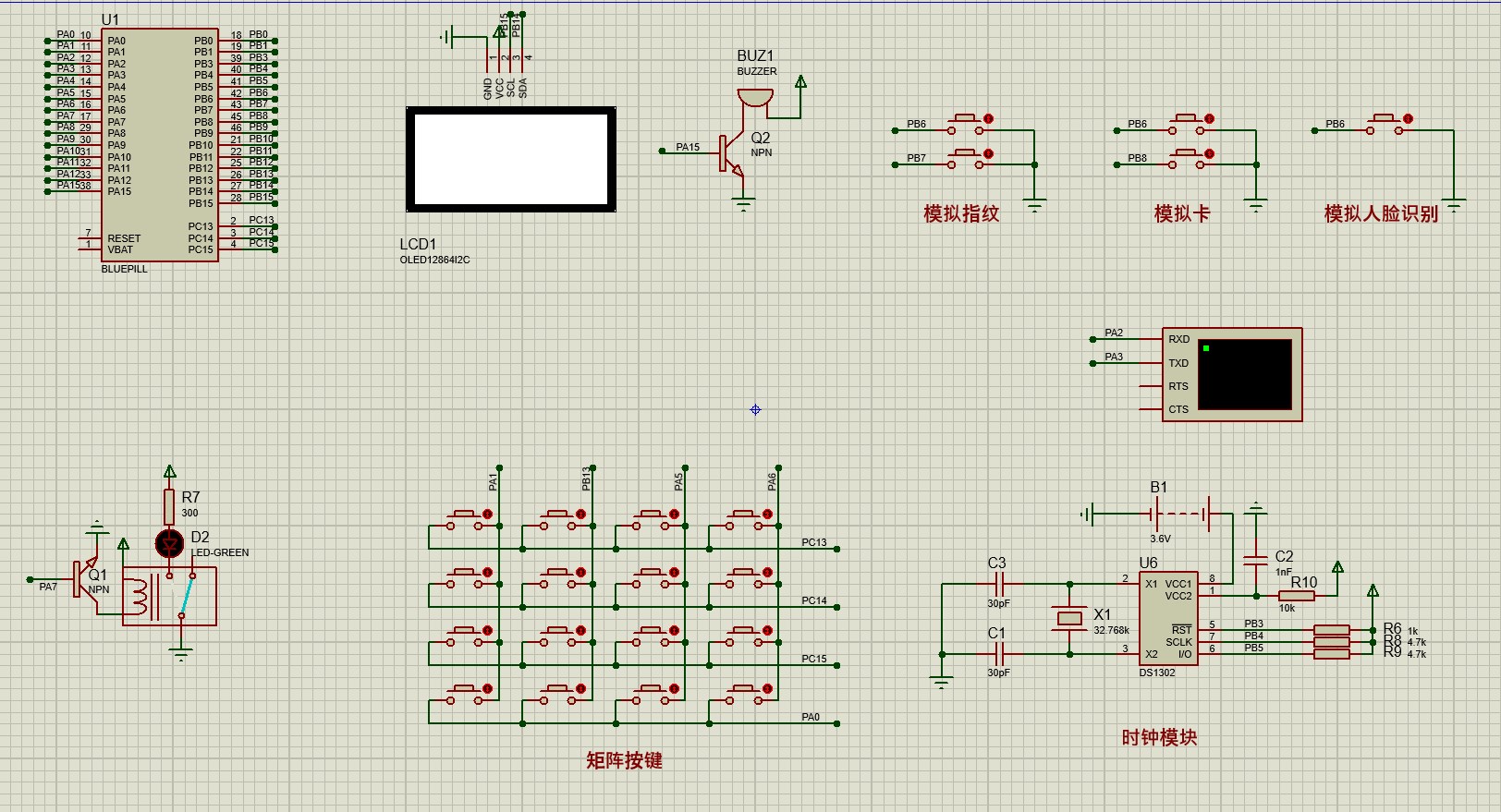Click the 时钟模块 text label

pos(1159,737)
